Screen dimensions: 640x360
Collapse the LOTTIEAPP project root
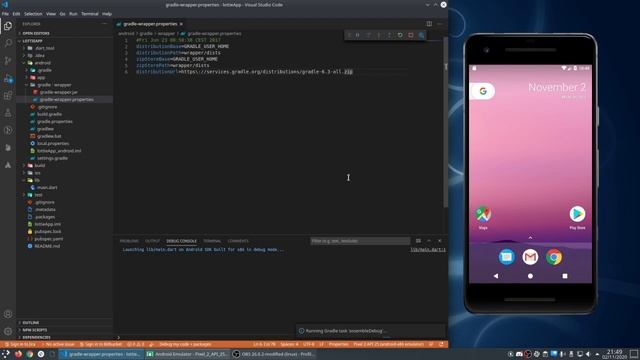click(33, 41)
